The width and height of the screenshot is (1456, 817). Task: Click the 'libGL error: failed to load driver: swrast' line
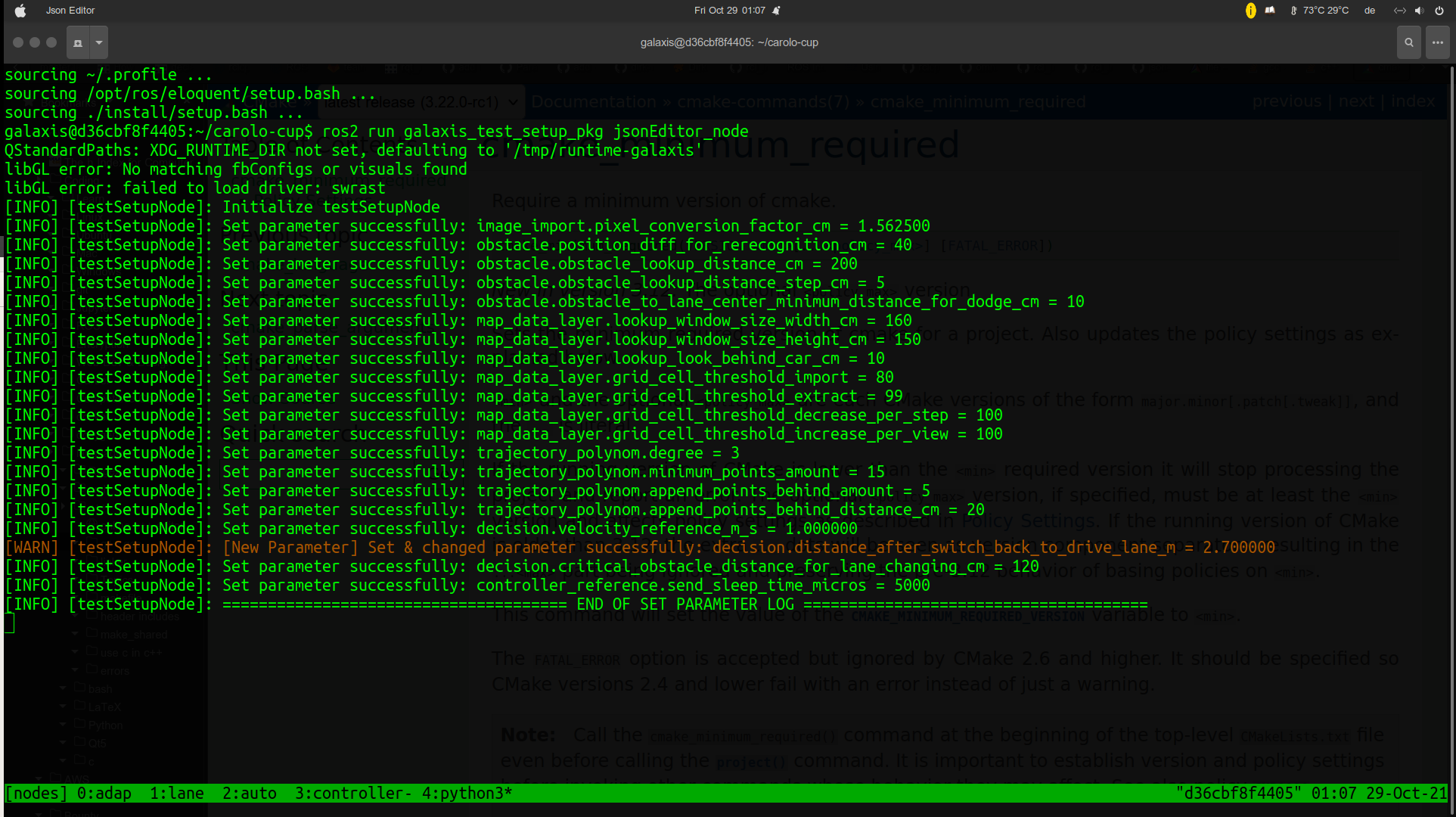(195, 188)
